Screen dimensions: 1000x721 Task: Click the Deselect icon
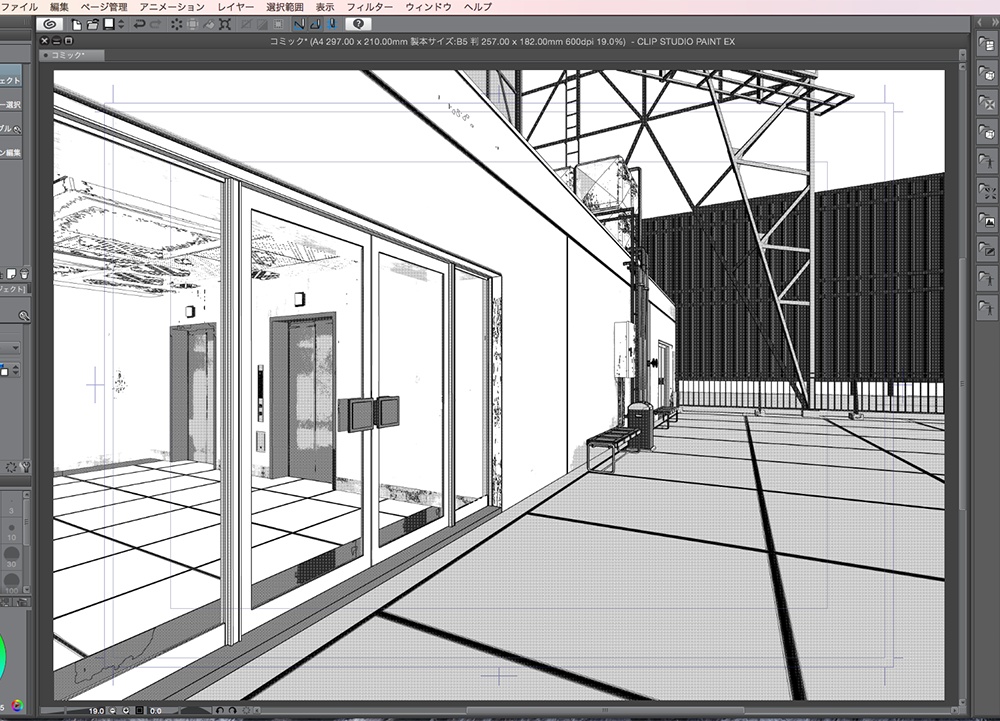(x=246, y=24)
